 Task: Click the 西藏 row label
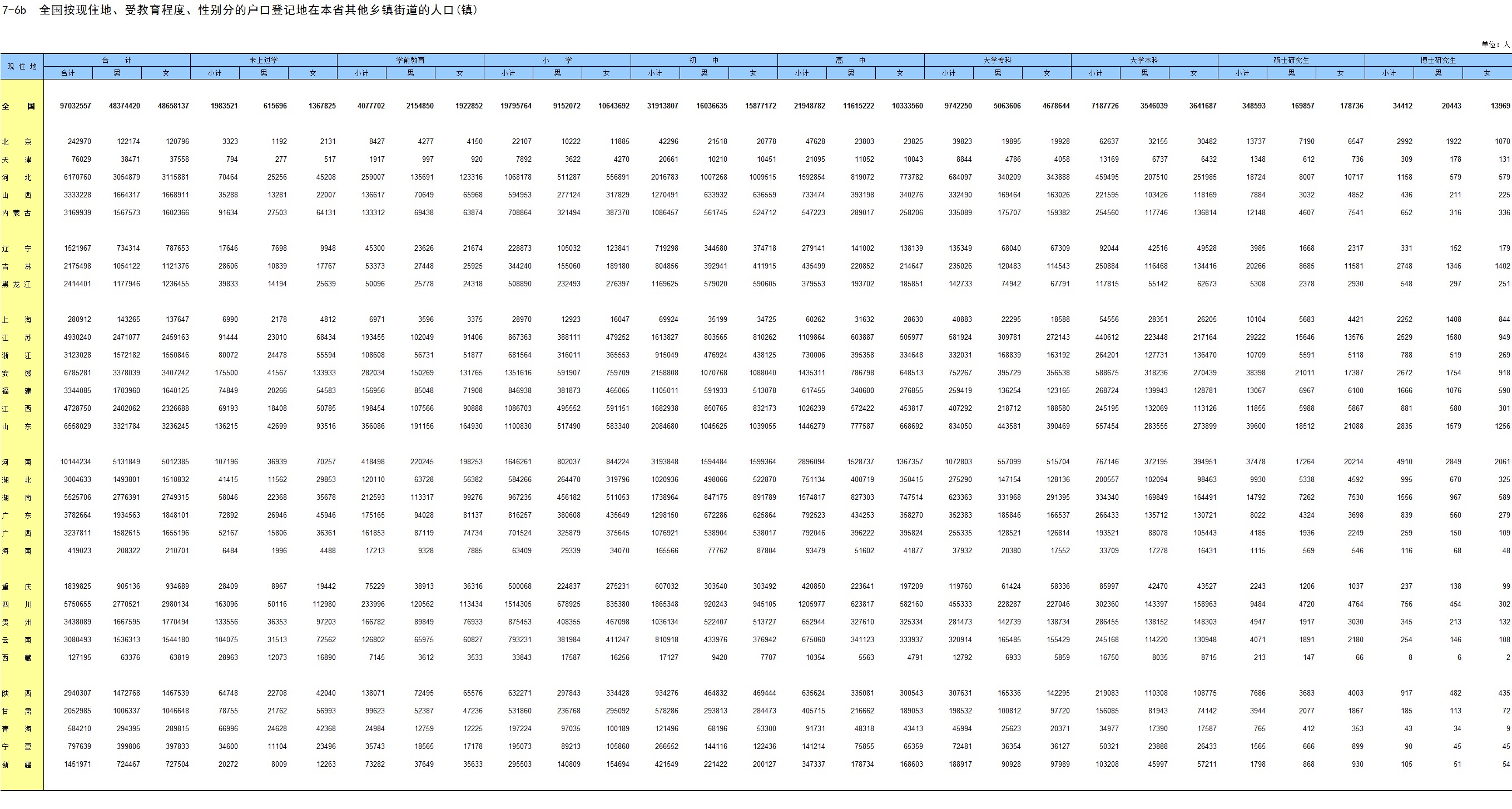click(x=17, y=658)
